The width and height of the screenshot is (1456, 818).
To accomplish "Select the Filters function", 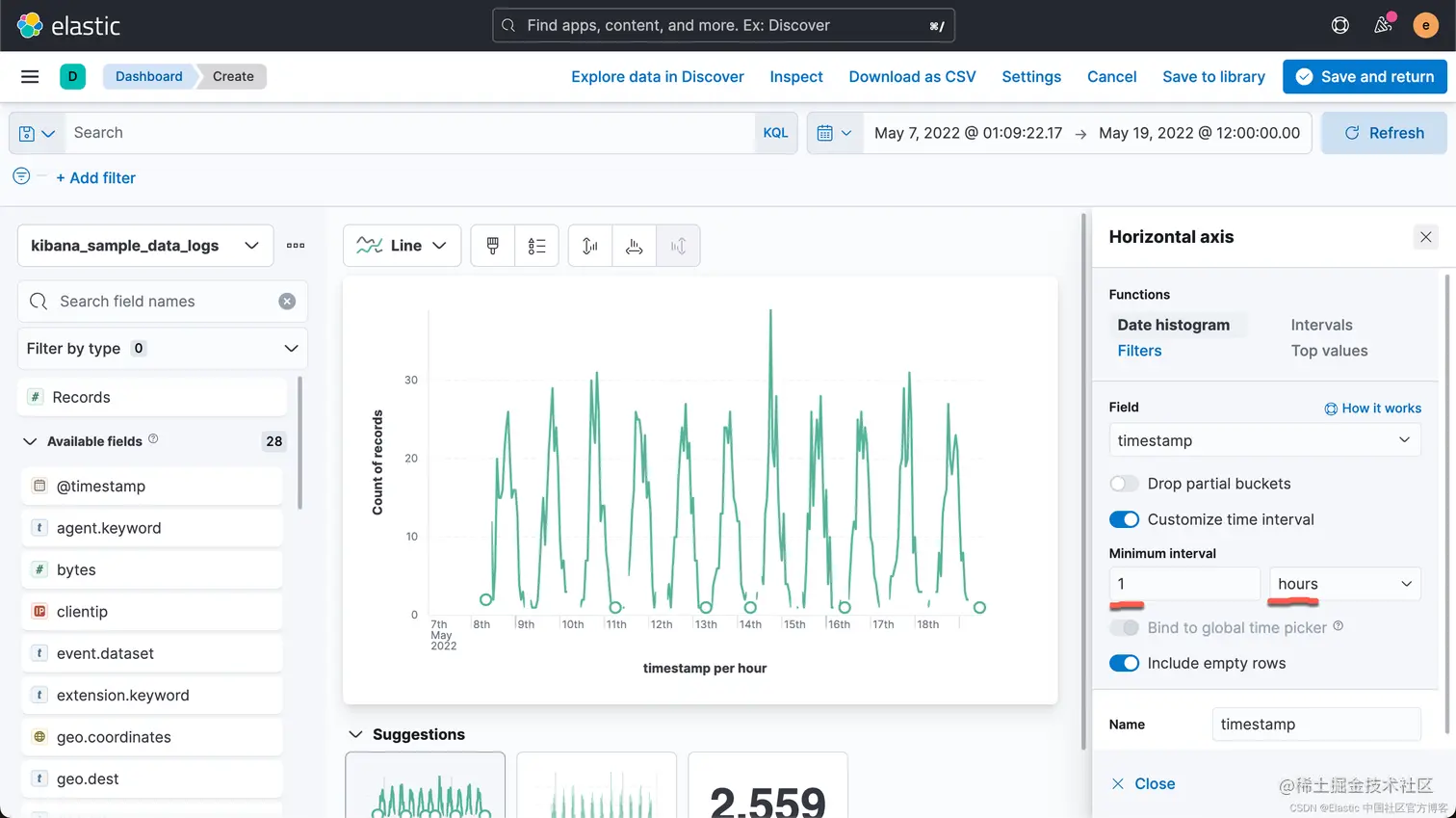I will click(1139, 351).
